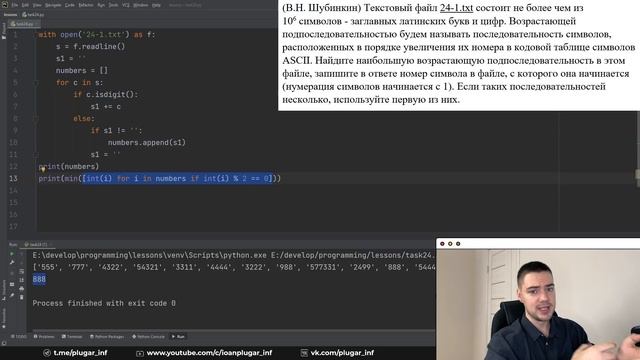Click task24.py breadcrumb in navigation bar
The width and height of the screenshot is (640, 360).
point(33,15)
